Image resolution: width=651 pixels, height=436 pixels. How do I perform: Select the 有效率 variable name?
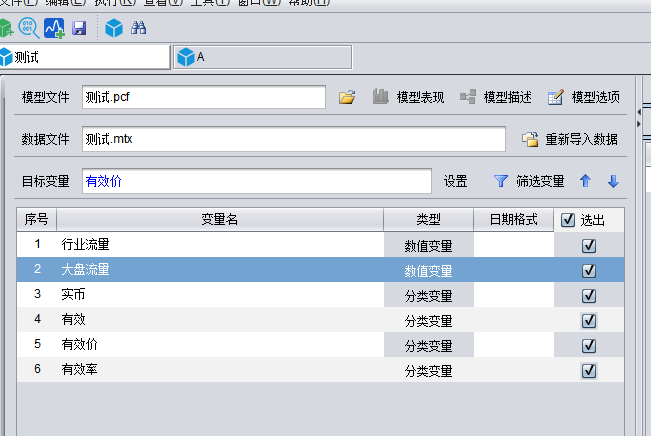coord(79,369)
